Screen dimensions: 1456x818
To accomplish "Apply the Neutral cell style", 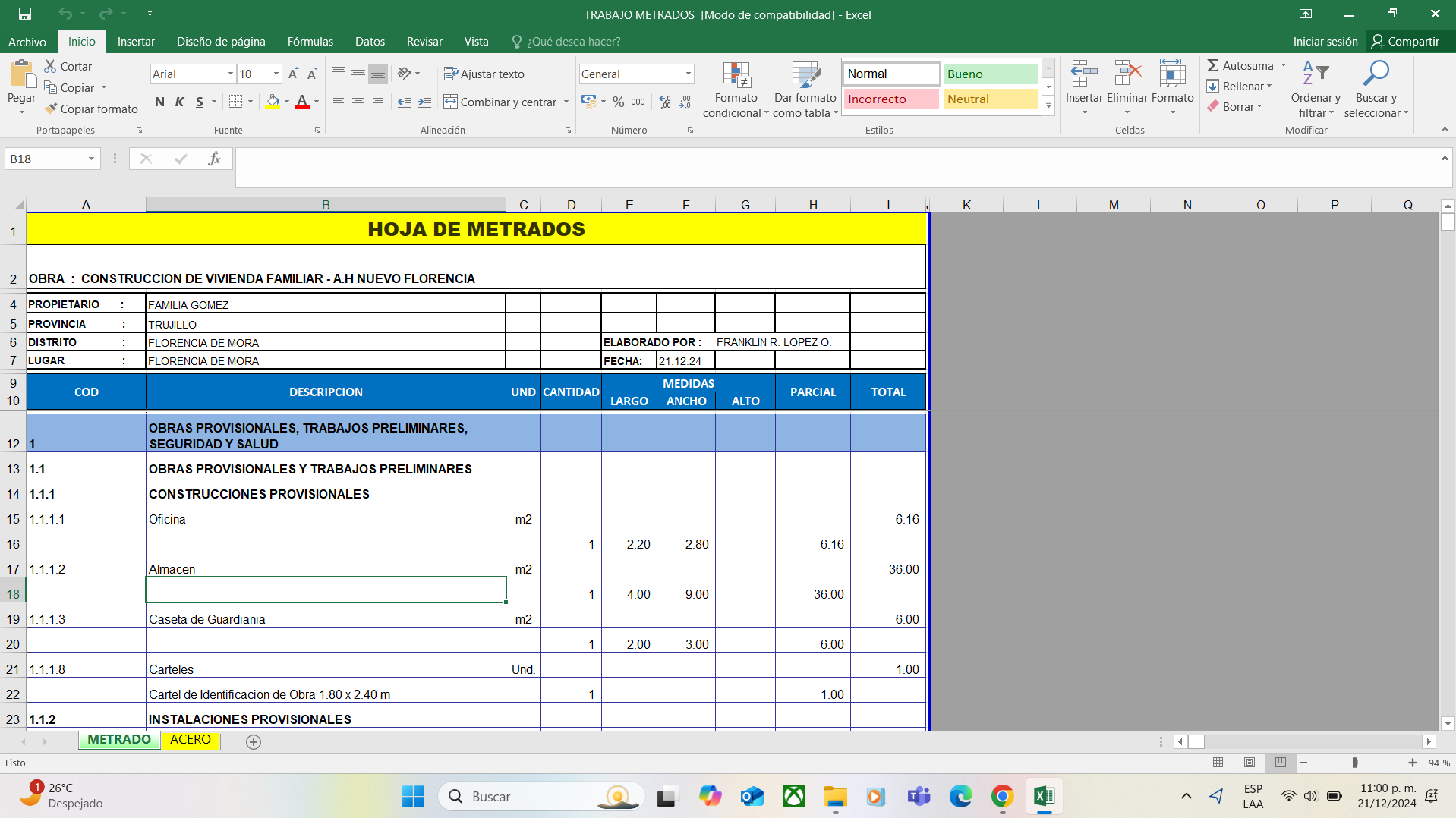I will click(990, 99).
